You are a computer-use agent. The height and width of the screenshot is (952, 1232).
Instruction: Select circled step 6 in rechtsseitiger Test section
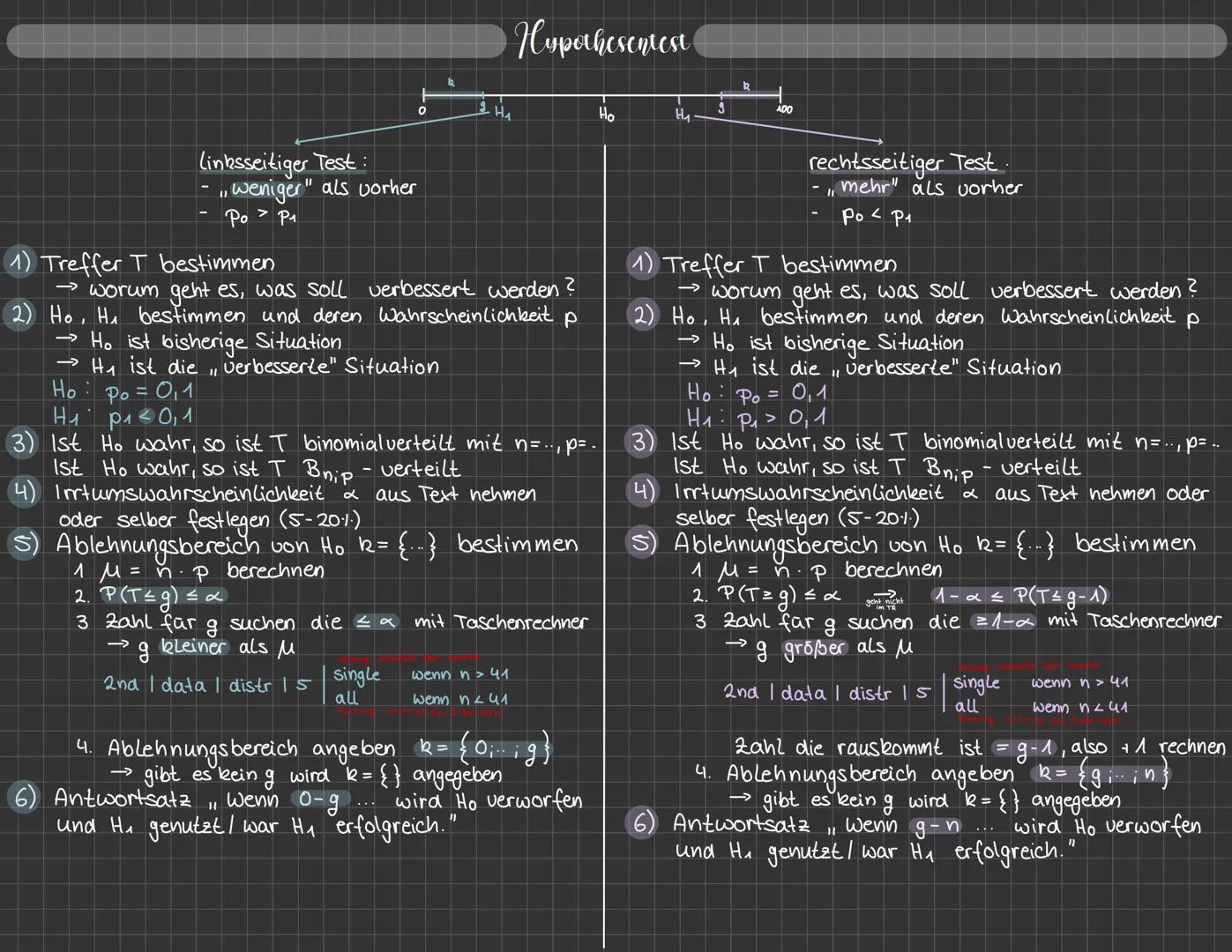tap(643, 824)
